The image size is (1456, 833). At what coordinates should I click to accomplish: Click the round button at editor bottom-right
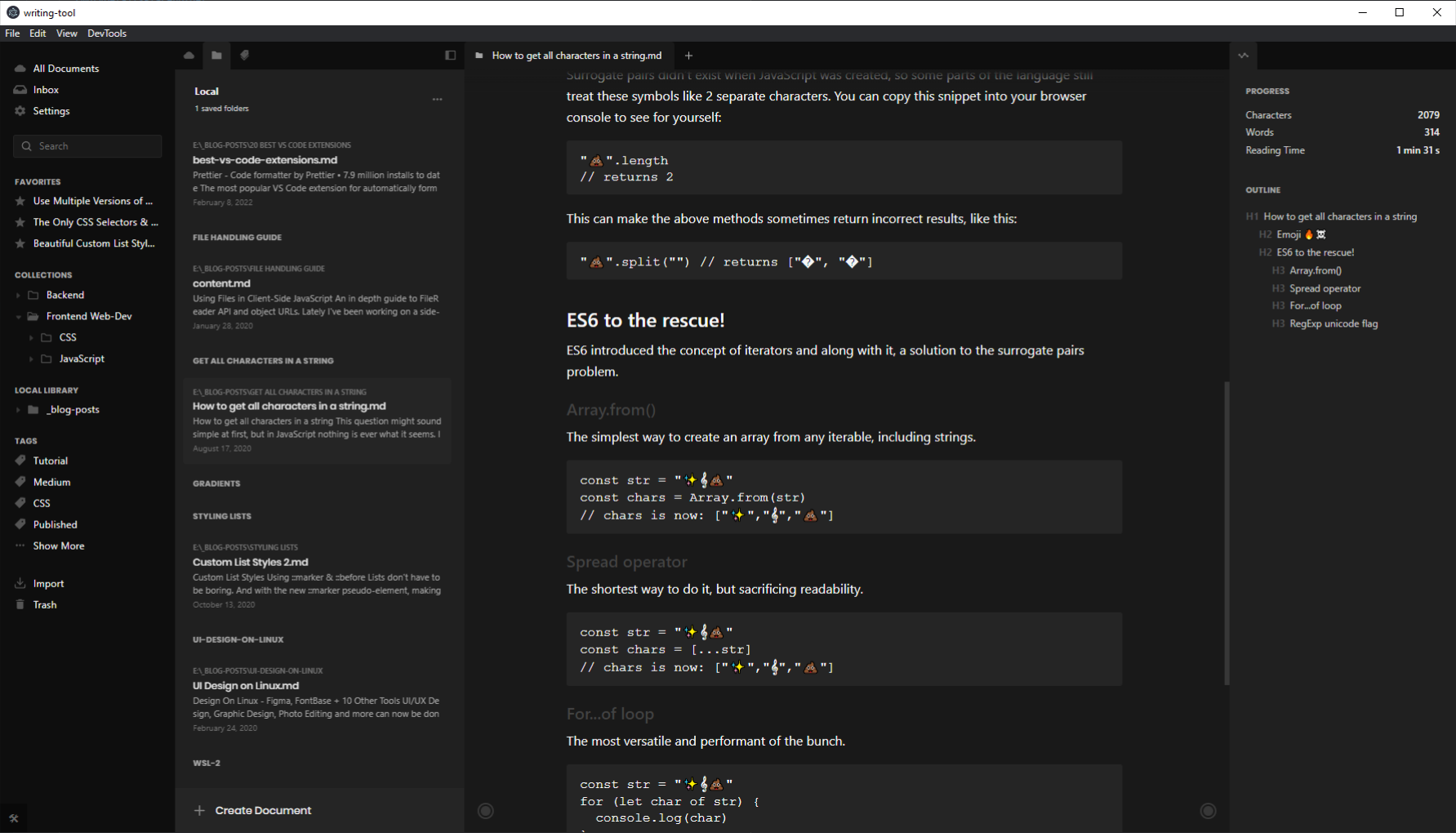coord(1208,810)
